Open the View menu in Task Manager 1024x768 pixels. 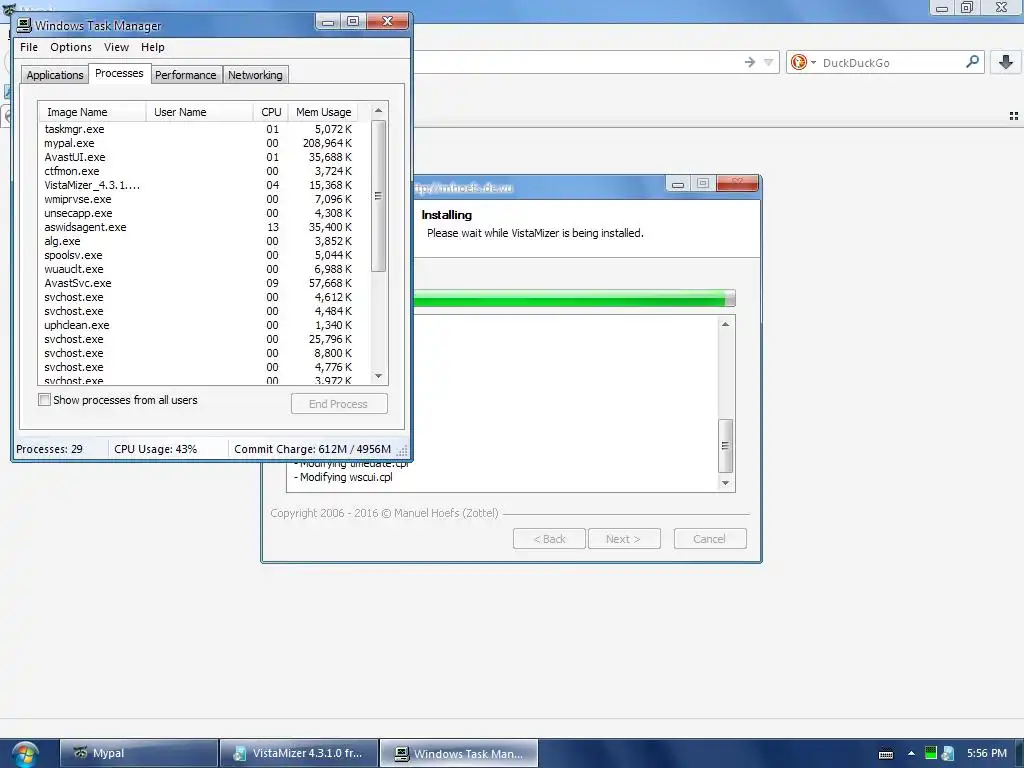coord(116,47)
